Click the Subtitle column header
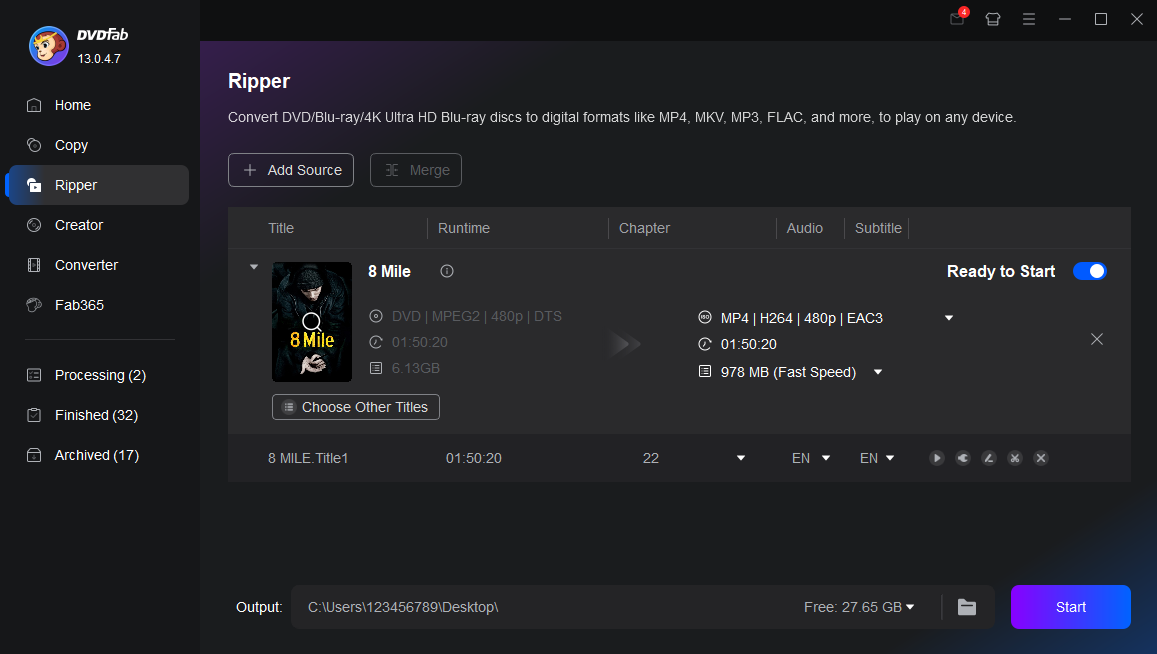The image size is (1157, 654). click(x=878, y=228)
